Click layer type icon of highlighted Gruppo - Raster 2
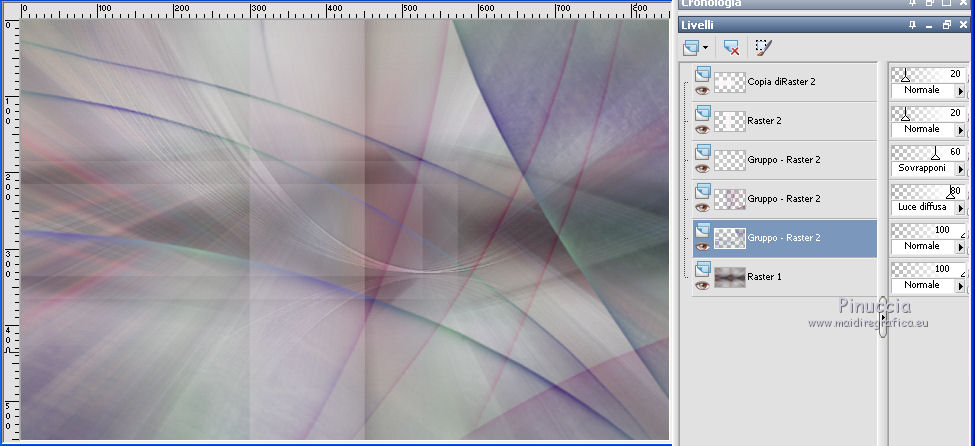Image resolution: width=975 pixels, height=446 pixels. pyautogui.click(x=703, y=230)
